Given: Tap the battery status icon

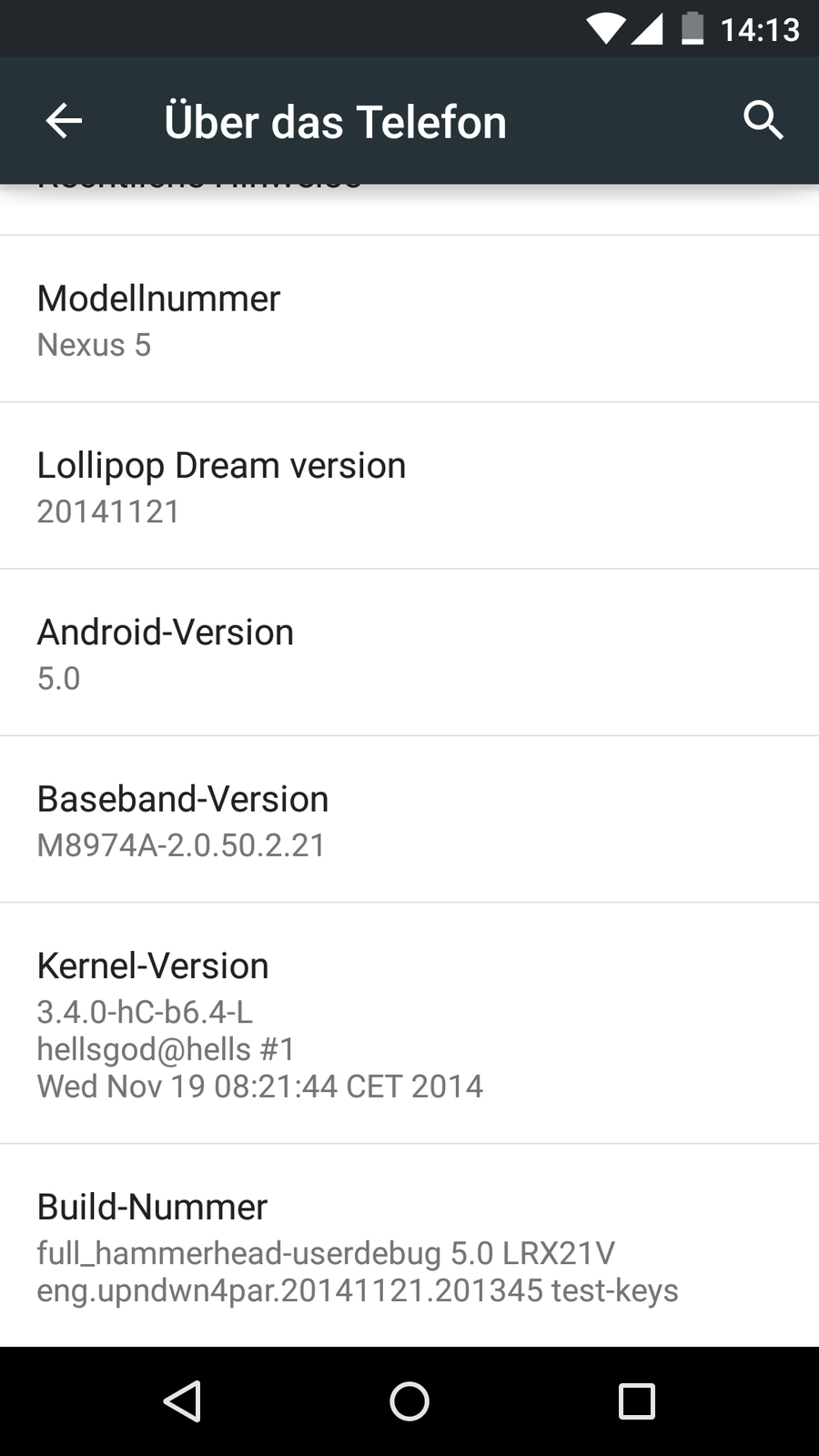Looking at the screenshot, I should point(693,28).
